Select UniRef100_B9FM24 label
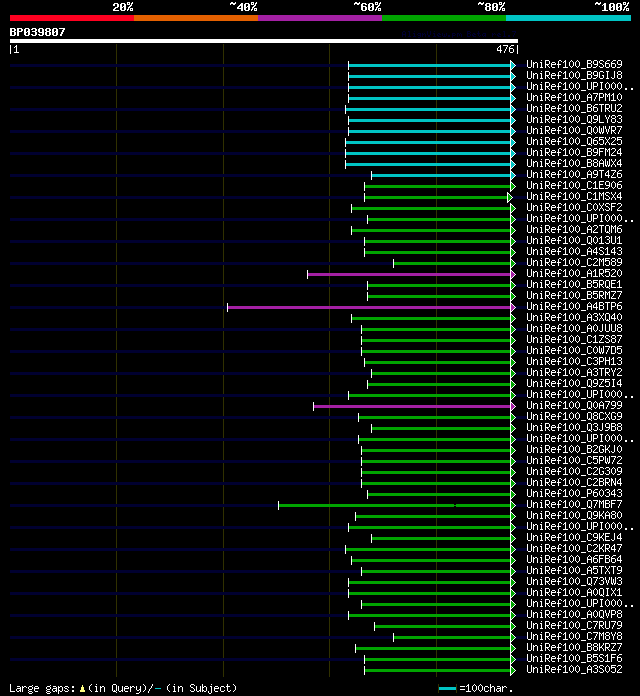This screenshot has width=640, height=696. tap(574, 152)
